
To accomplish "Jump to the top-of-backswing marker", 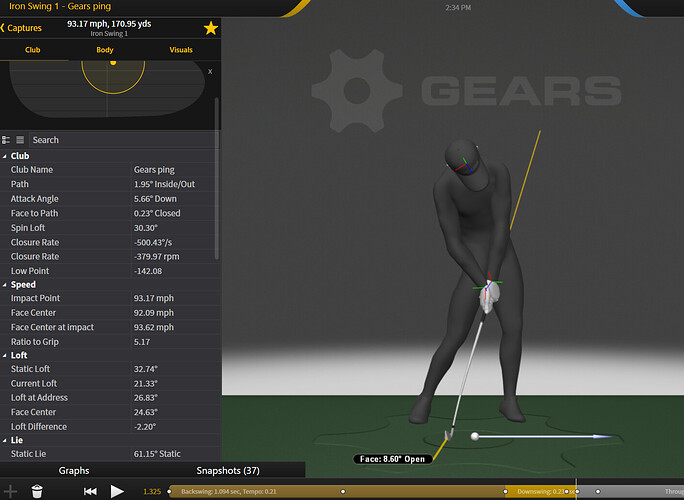I will [x=505, y=491].
